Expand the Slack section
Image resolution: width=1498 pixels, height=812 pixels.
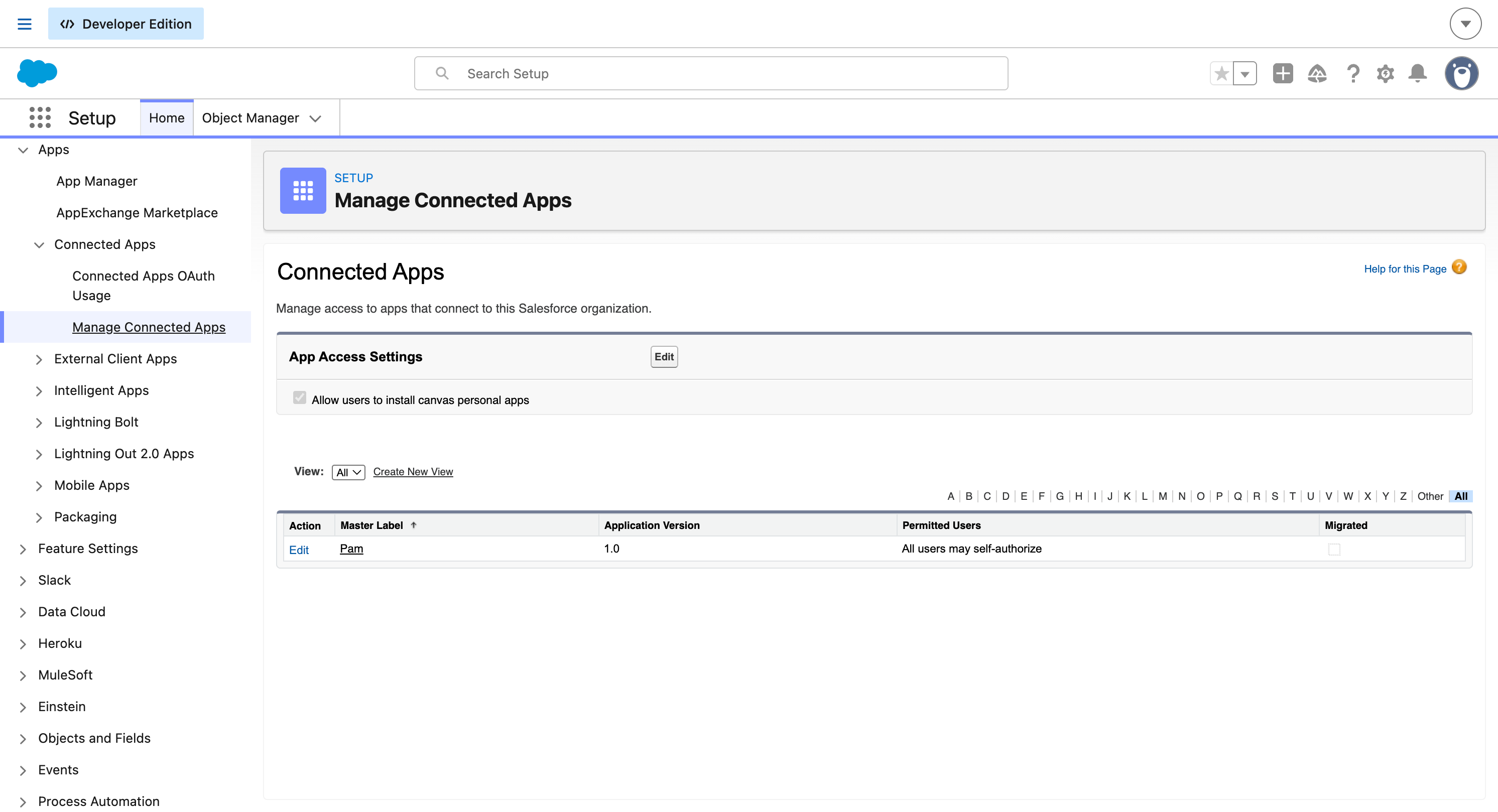tap(23, 581)
